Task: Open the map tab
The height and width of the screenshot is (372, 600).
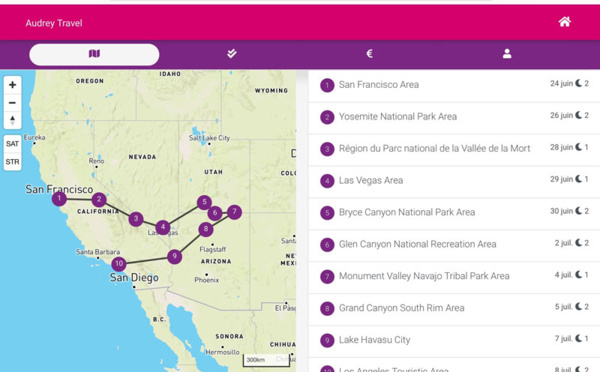Action: [x=94, y=54]
